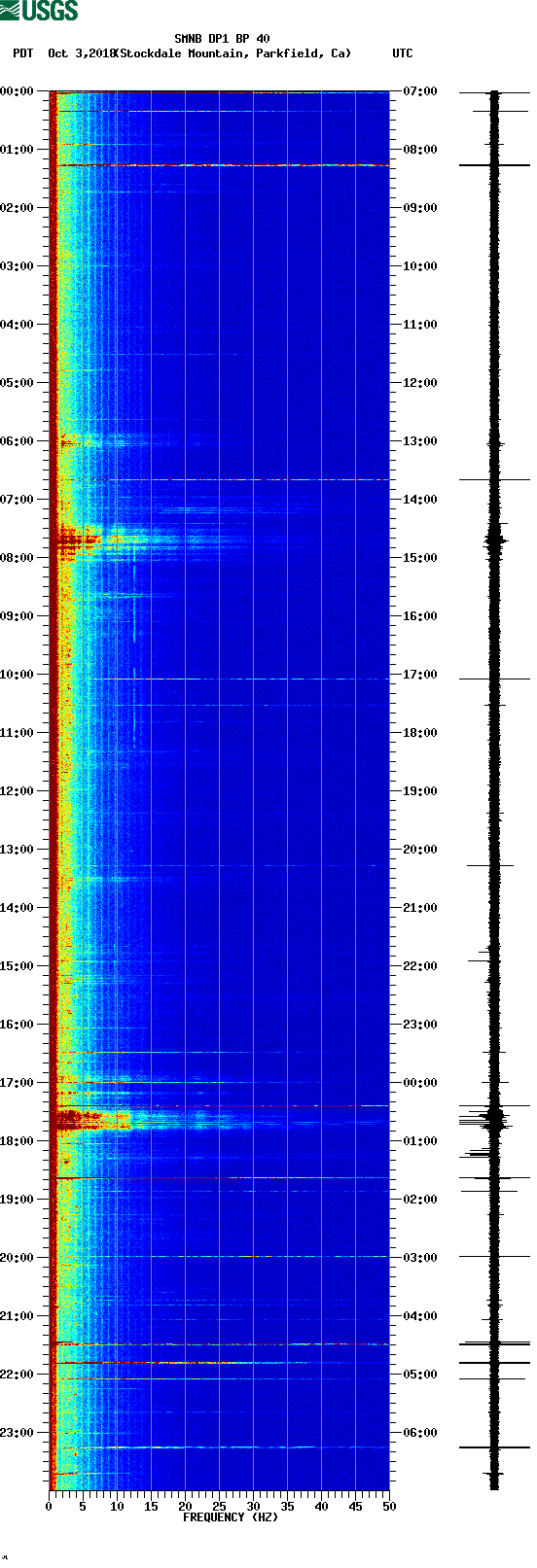The image size is (537, 1568).
Task: Click the UTC timezone header label
Action: (x=403, y=53)
